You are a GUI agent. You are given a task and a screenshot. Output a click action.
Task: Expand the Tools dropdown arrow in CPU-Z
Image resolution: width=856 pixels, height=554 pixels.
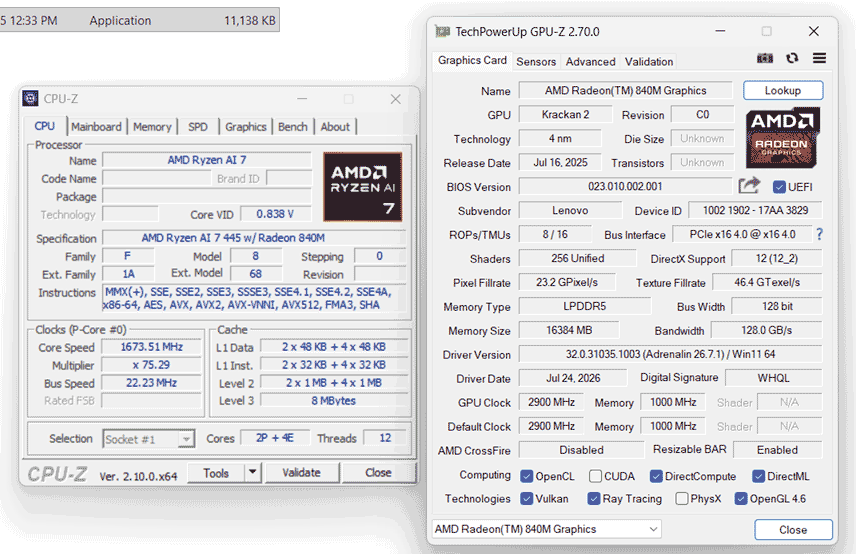point(252,473)
